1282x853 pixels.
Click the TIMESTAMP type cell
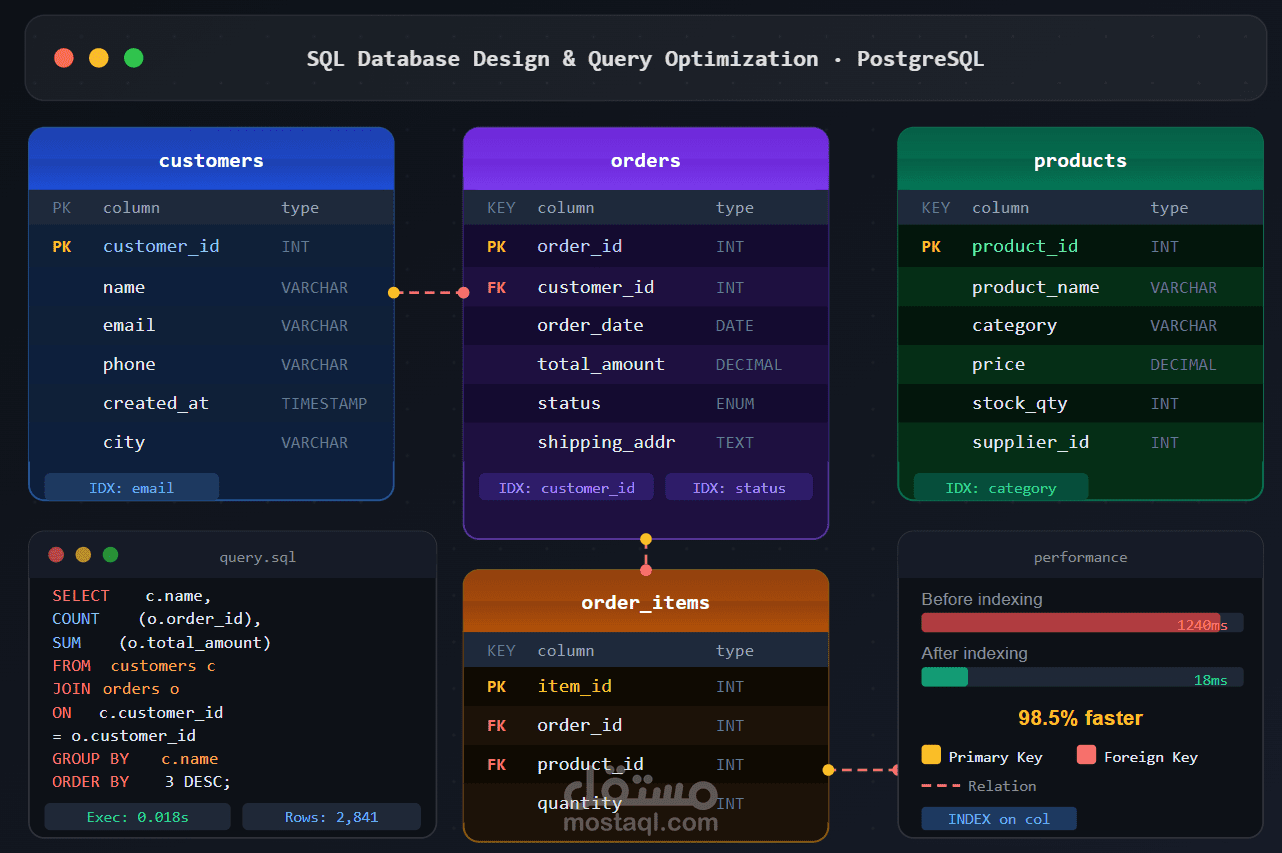(x=324, y=404)
